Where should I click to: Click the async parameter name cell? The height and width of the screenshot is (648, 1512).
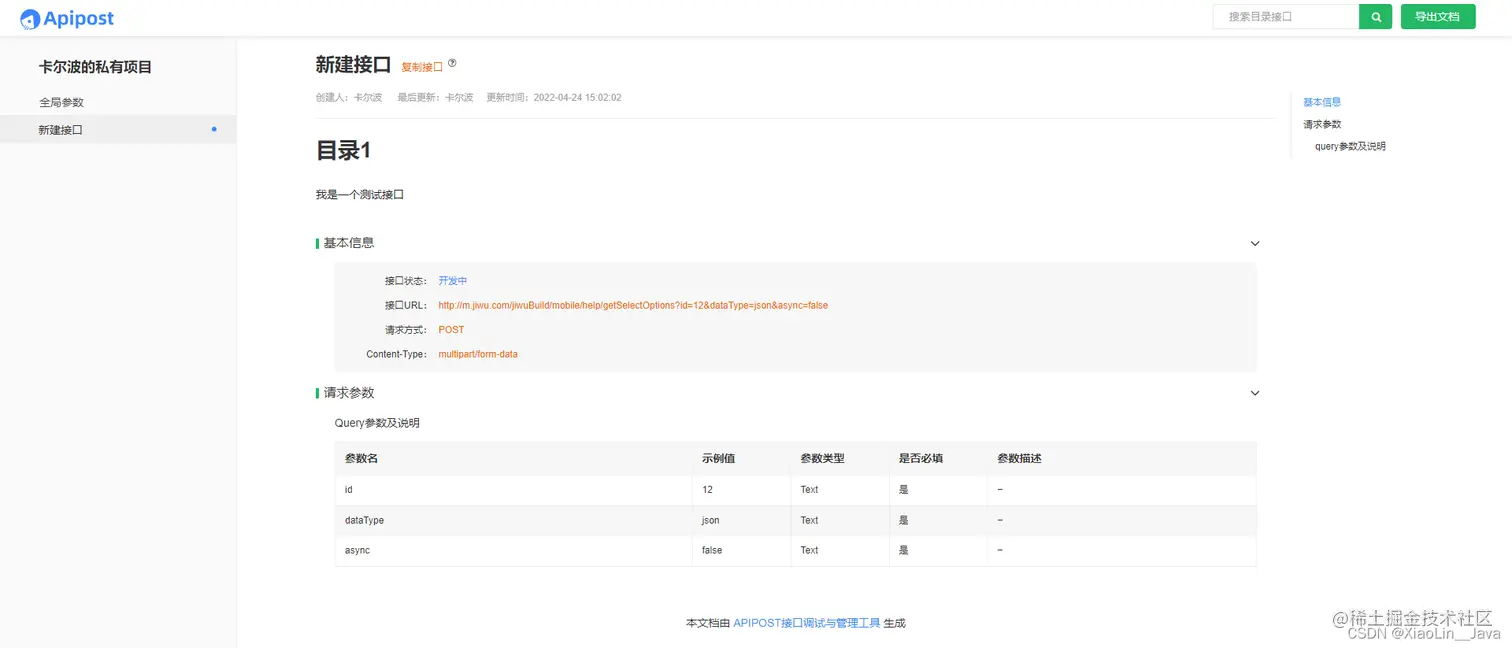[513, 551]
